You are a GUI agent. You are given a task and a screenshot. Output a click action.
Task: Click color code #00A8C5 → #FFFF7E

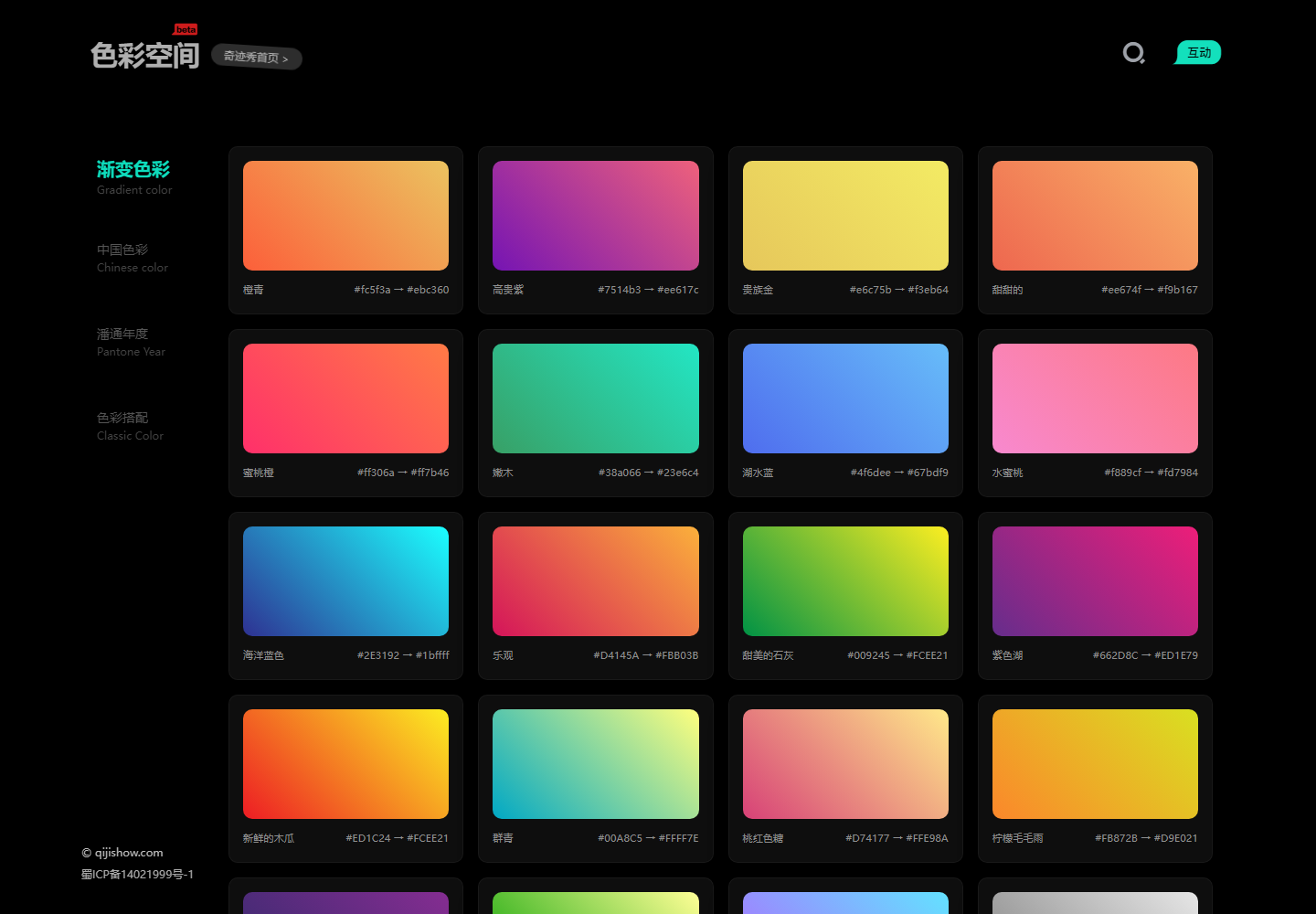click(648, 838)
